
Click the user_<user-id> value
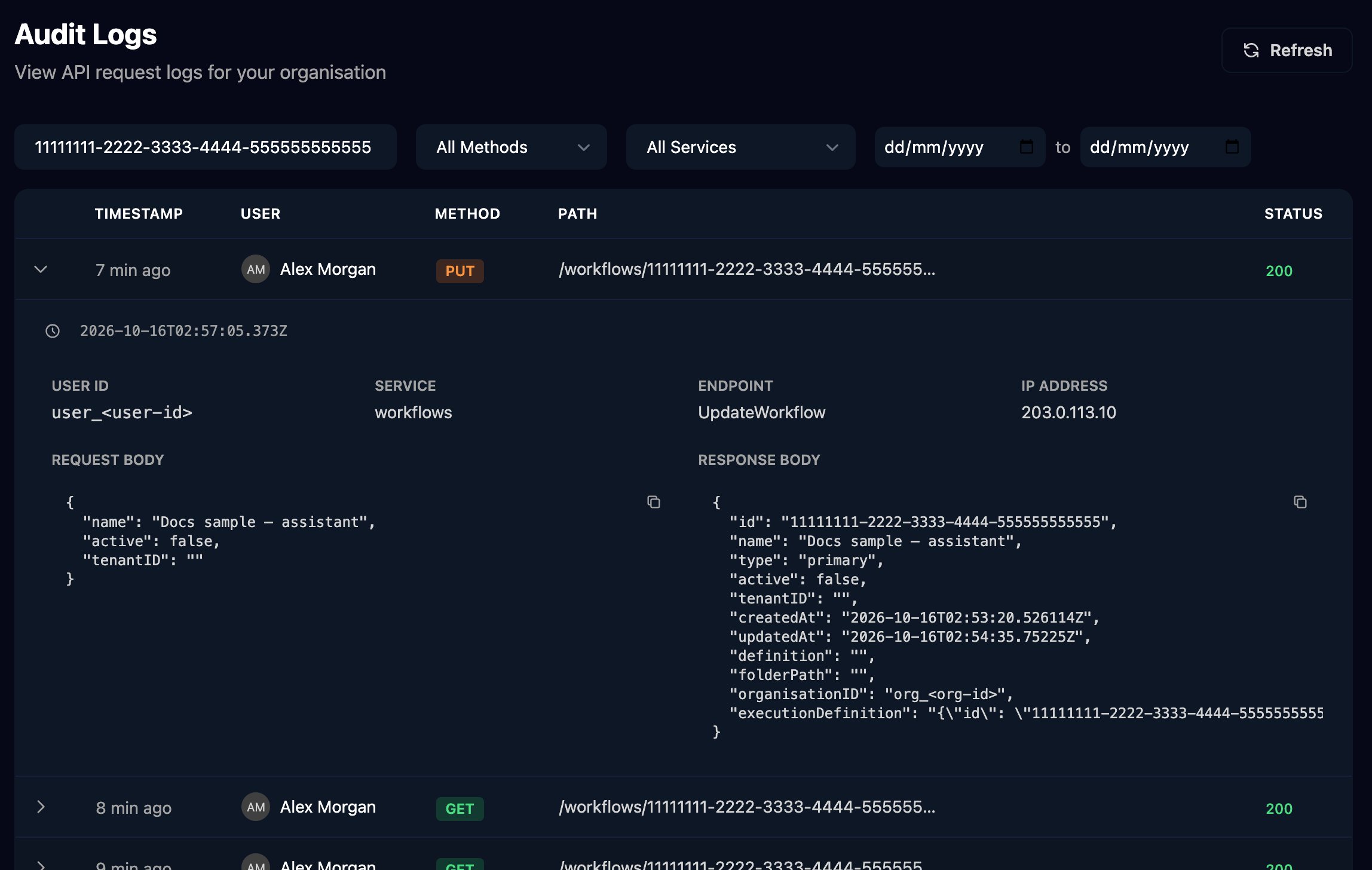click(x=122, y=412)
